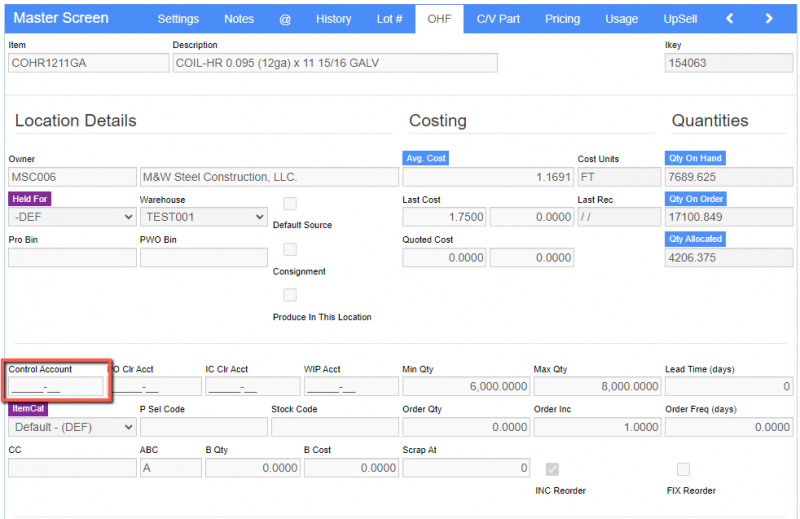The height and width of the screenshot is (519, 800).
Task: Toggle the FIX Reorder checkbox
Action: pos(683,469)
